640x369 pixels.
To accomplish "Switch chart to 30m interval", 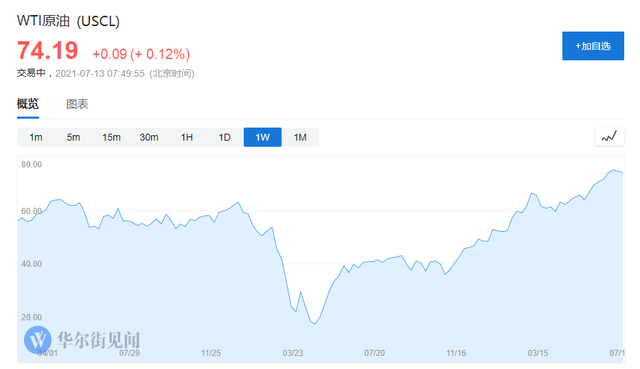I will (149, 137).
